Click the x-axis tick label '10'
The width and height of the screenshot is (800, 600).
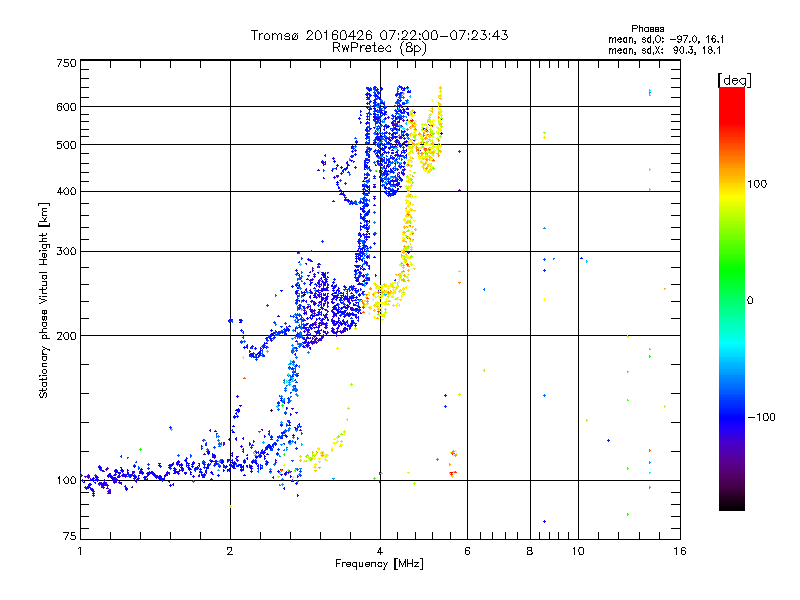click(x=578, y=551)
